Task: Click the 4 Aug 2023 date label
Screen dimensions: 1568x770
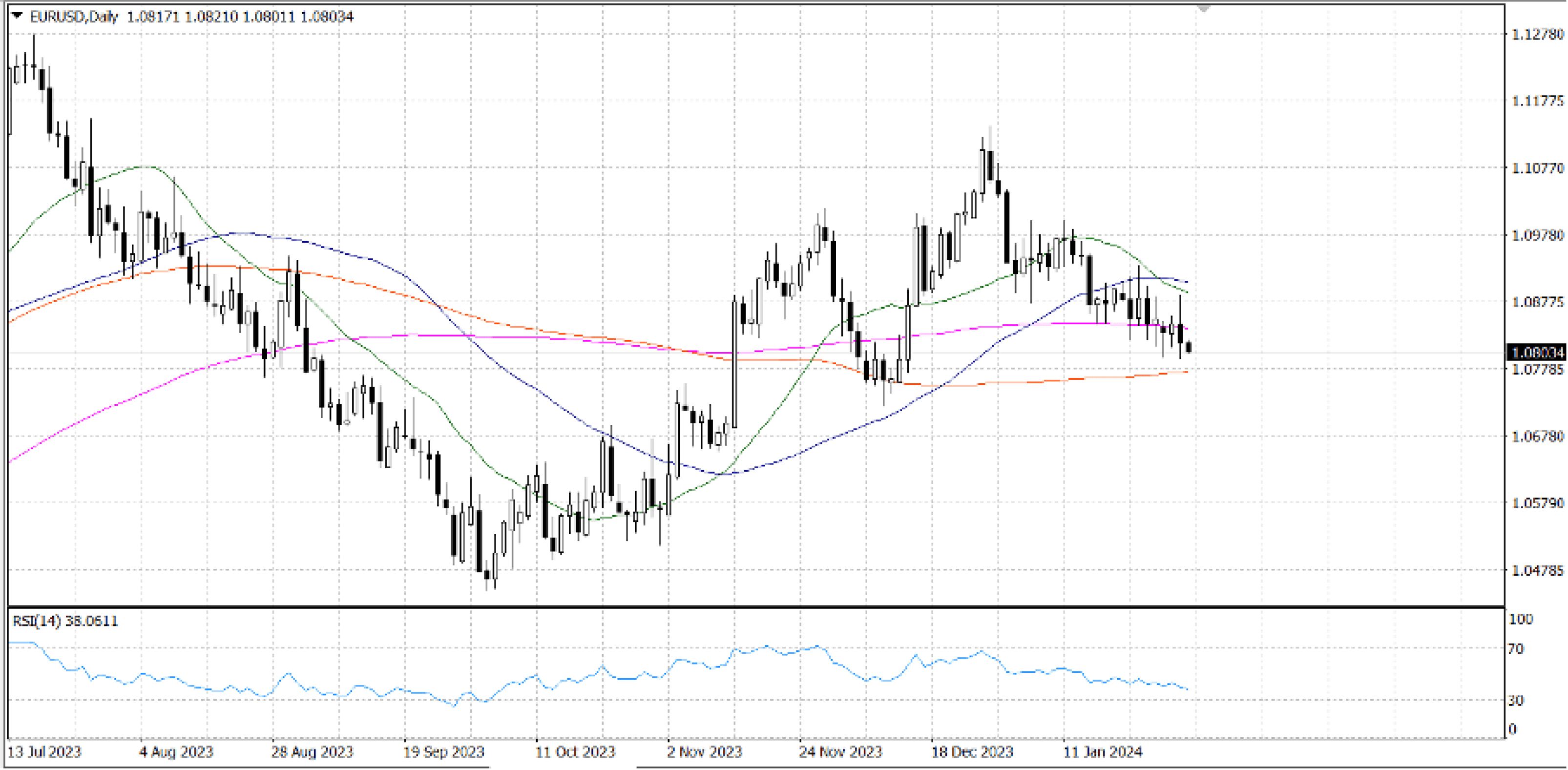Action: point(176,752)
